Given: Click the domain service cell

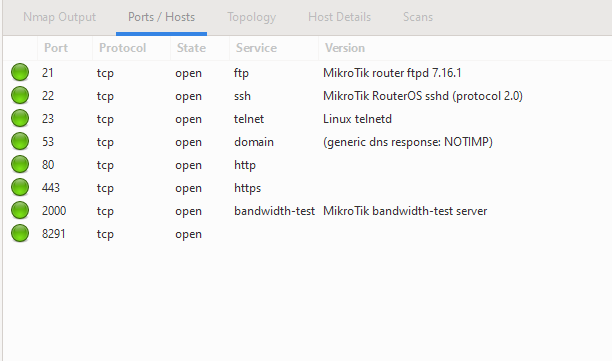Looking at the screenshot, I should coord(254,142).
